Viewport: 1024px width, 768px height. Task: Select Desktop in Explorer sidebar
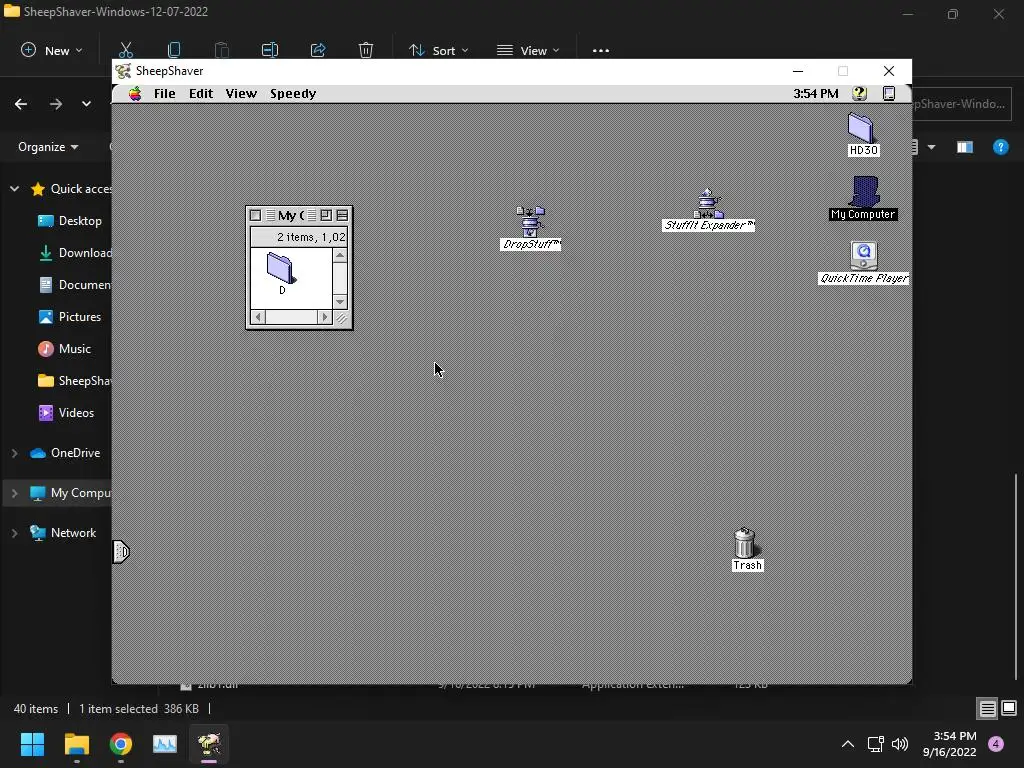71,221
